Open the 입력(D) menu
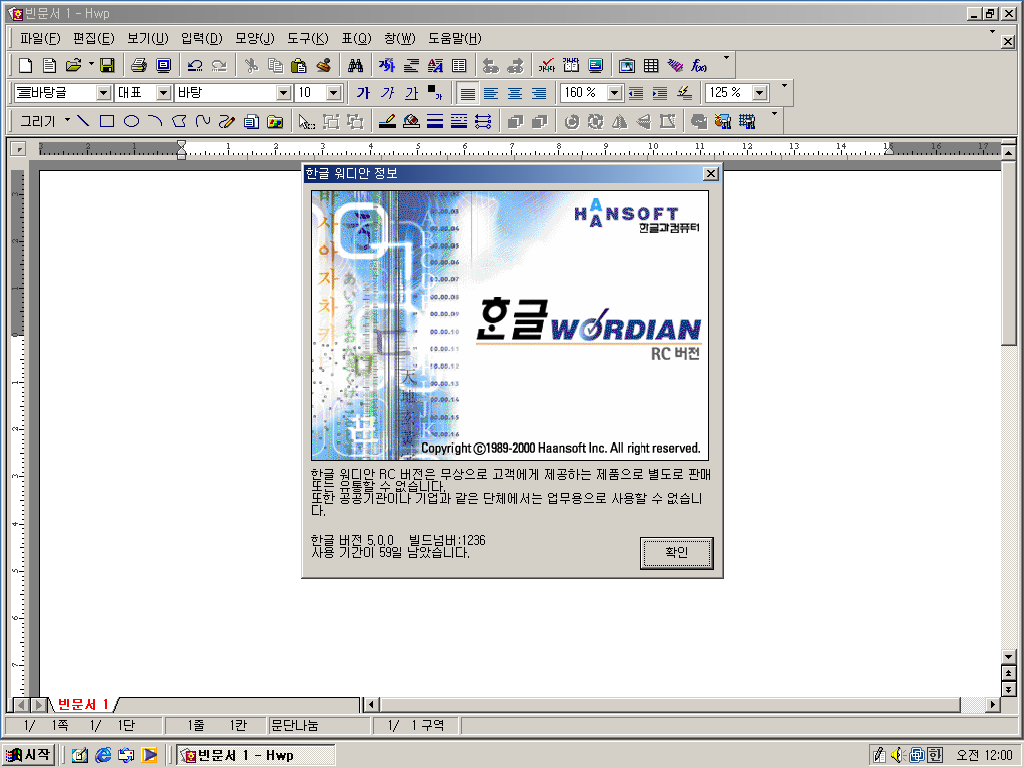This screenshot has width=1024, height=768. 202,39
